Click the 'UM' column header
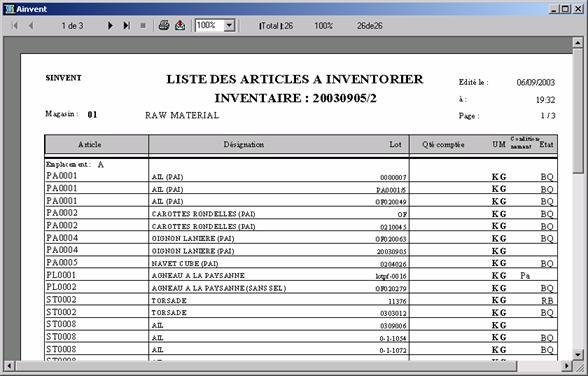Screen dimensions: 588x376 [499, 144]
